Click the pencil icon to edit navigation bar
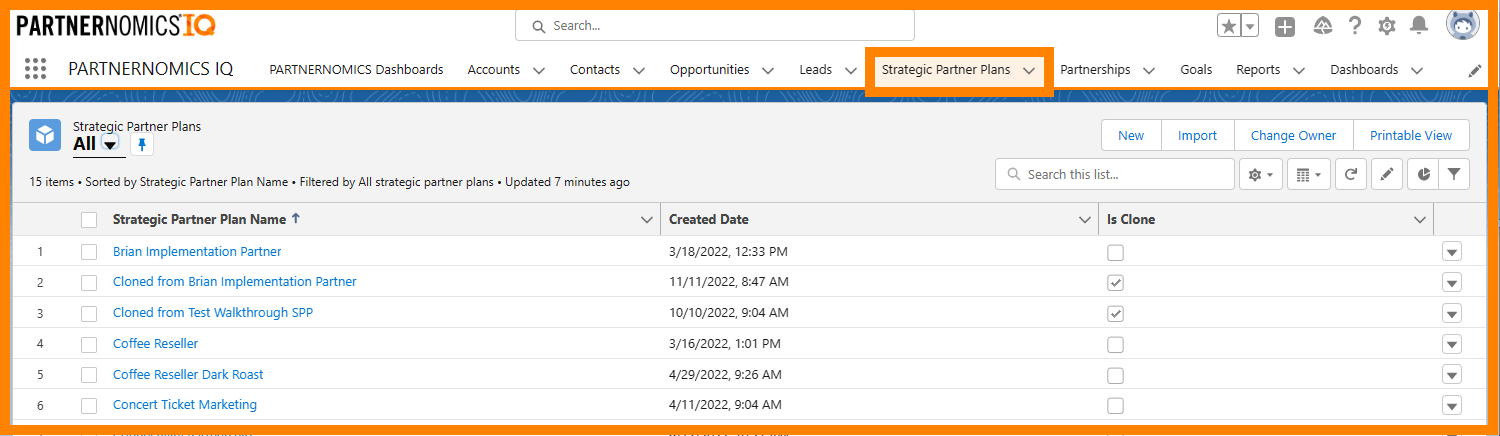 (x=1474, y=70)
